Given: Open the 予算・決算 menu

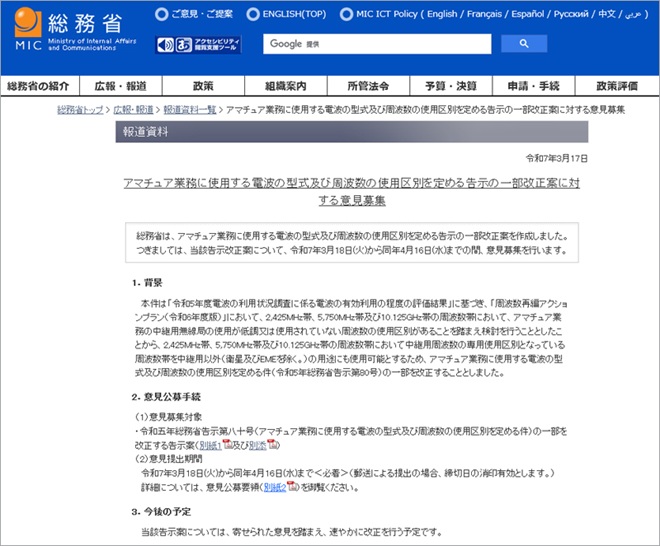Looking at the screenshot, I should [449, 87].
